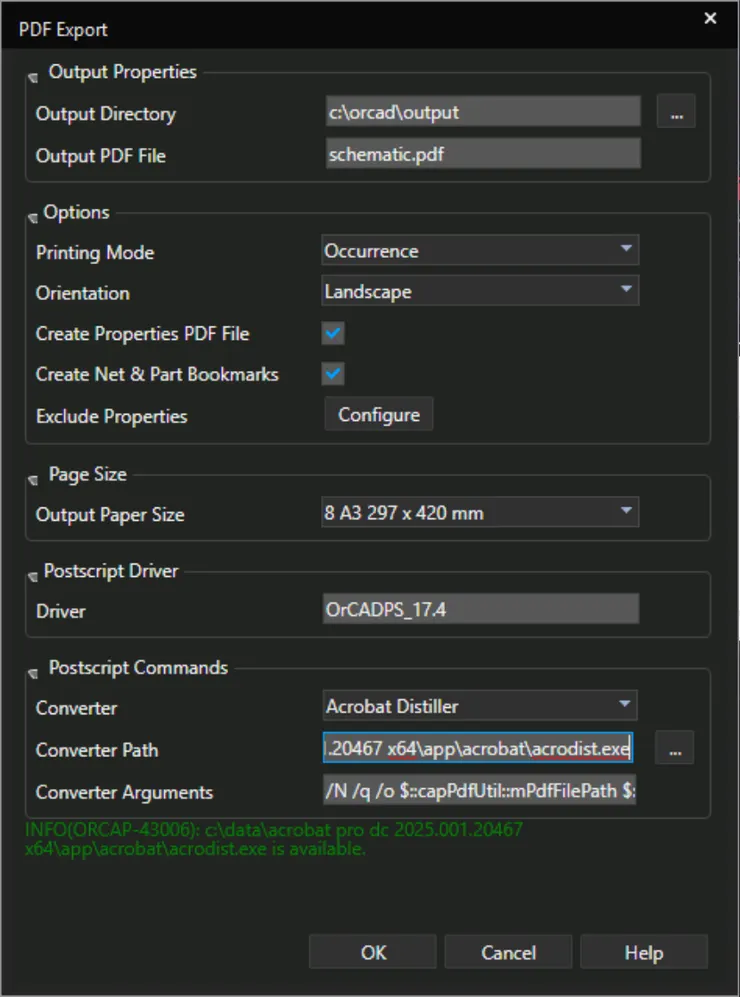Click Configure for Exclude Properties

point(379,415)
